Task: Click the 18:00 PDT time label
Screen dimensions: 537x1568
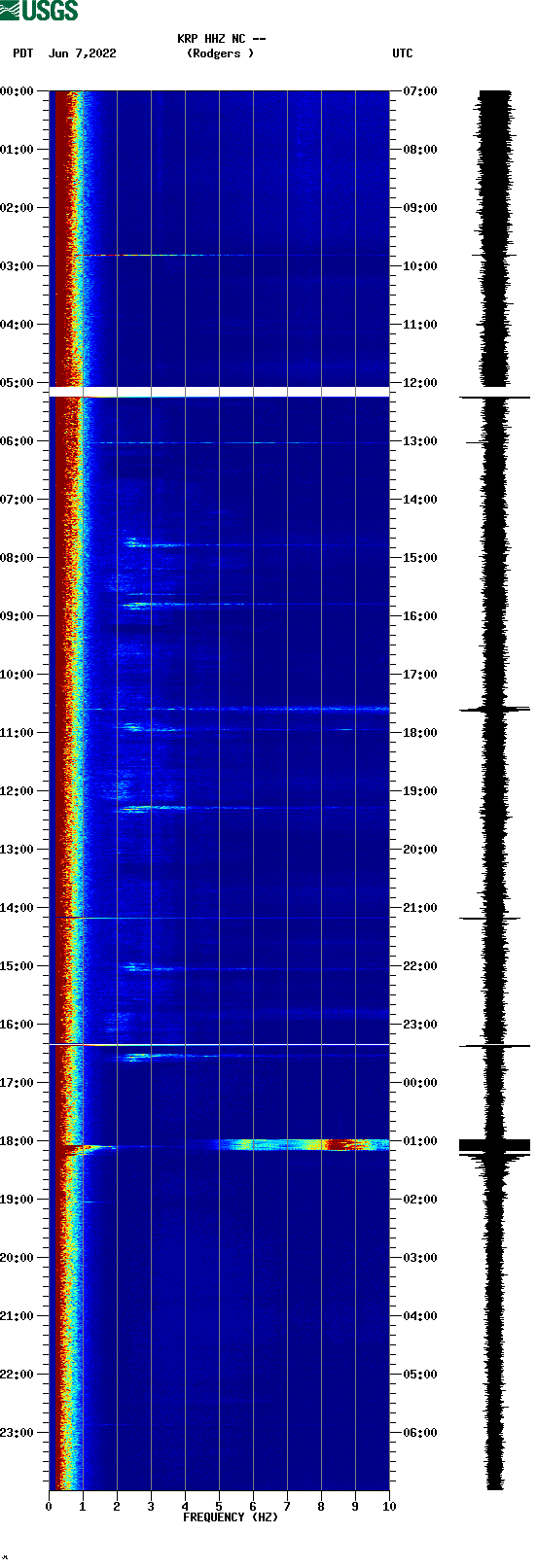Action: coord(17,1141)
